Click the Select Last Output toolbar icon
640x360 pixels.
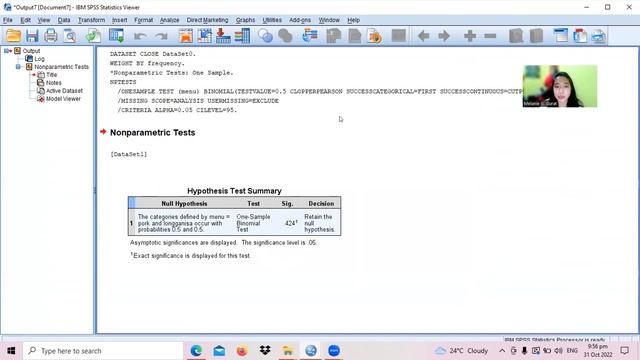click(310, 36)
